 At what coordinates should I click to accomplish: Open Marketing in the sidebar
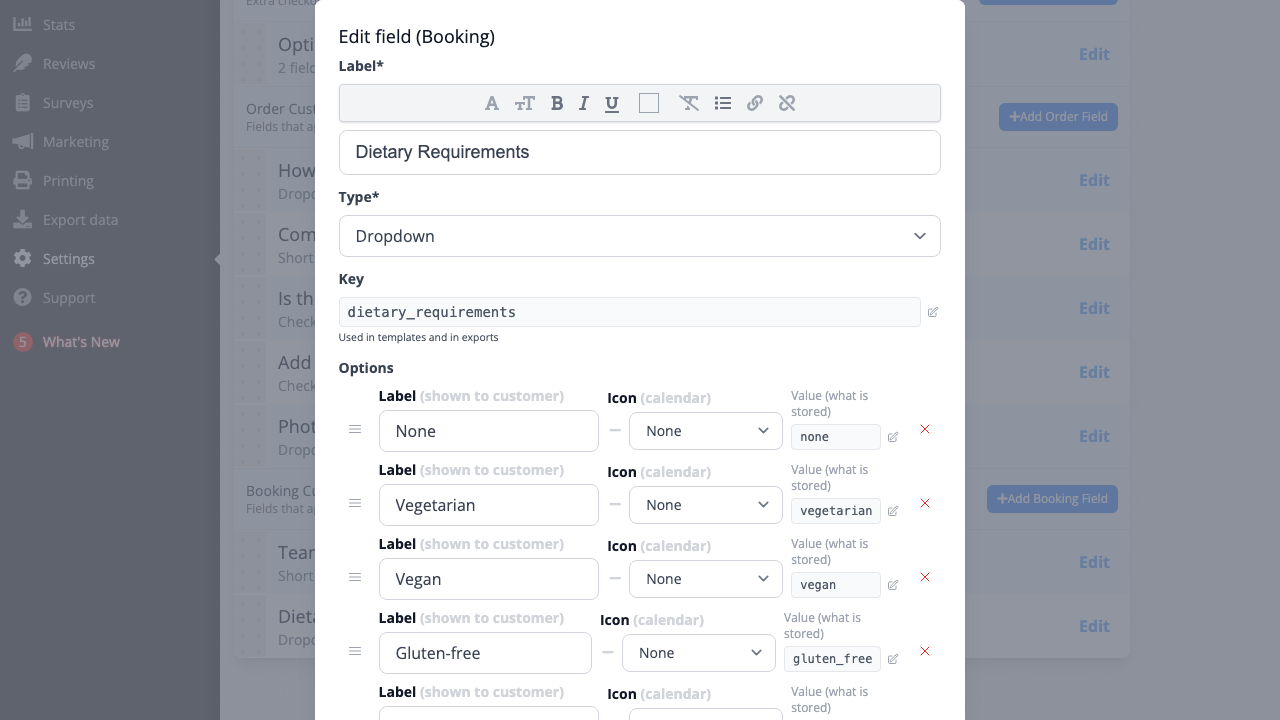coord(76,142)
